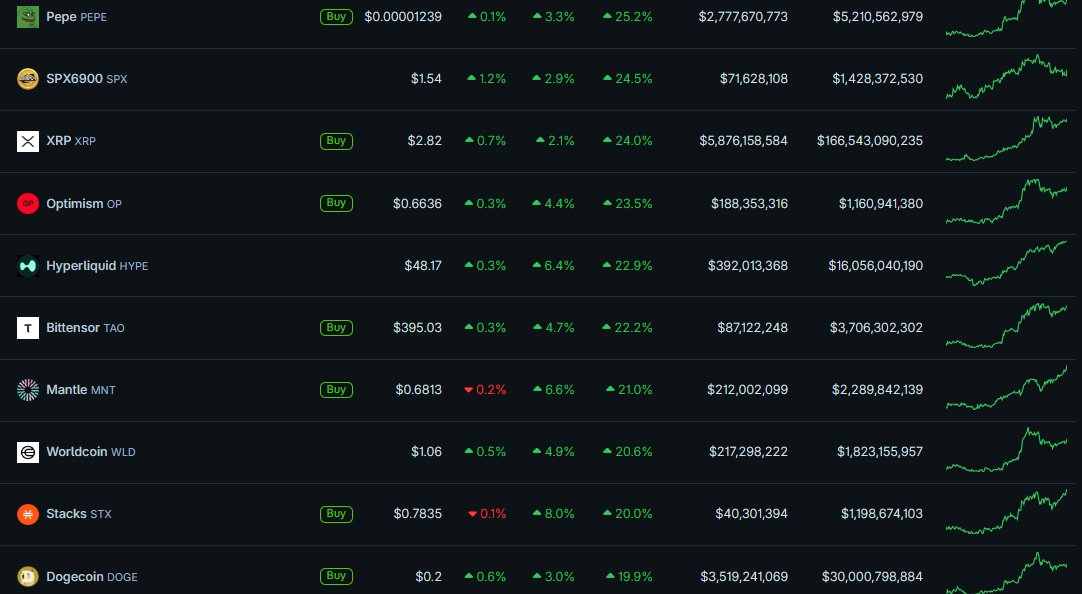Click Worldcoin volume $217,298,222

748,452
